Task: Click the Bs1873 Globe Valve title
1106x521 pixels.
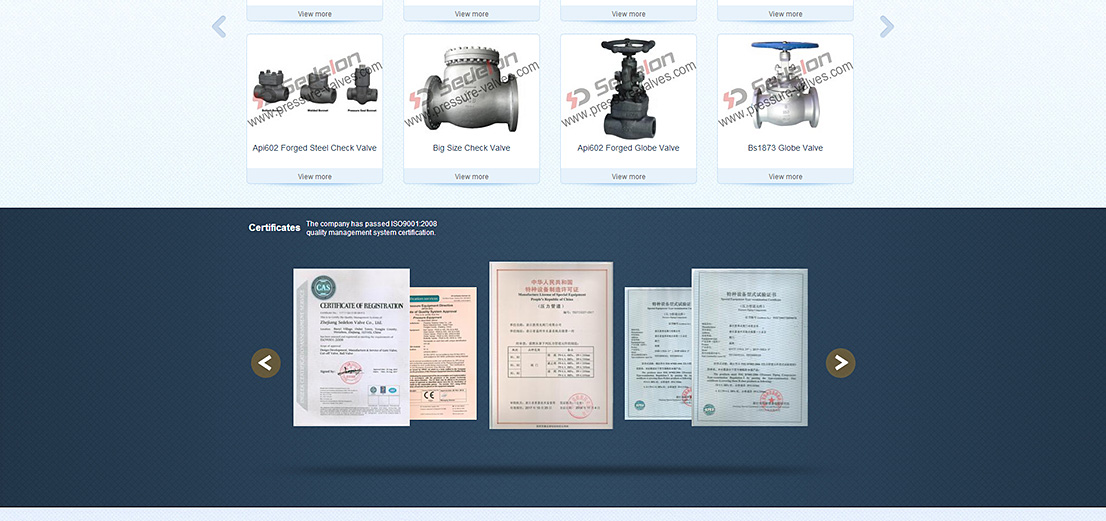Action: 785,148
